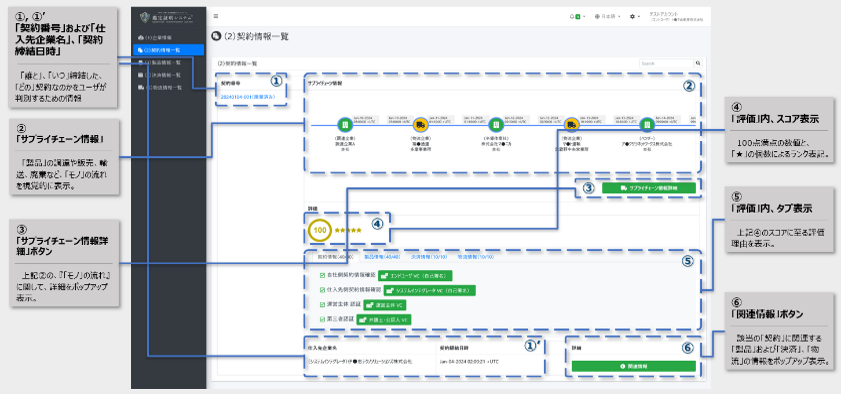Click the green building node labeled (ベンダー)
Image resolution: width=841 pixels, height=395 pixels.
pos(647,125)
